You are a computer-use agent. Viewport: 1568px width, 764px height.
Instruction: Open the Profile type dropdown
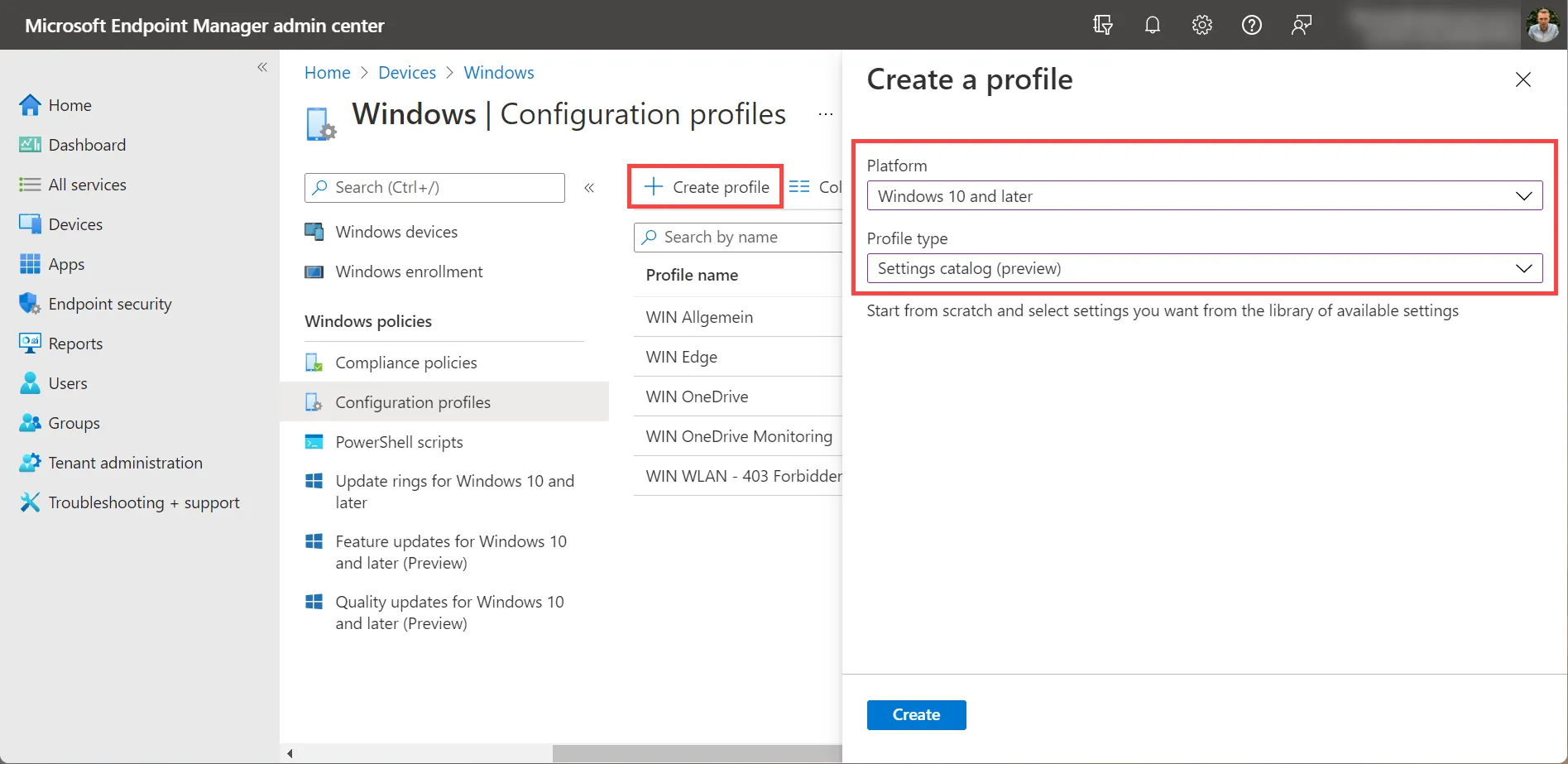(1204, 268)
